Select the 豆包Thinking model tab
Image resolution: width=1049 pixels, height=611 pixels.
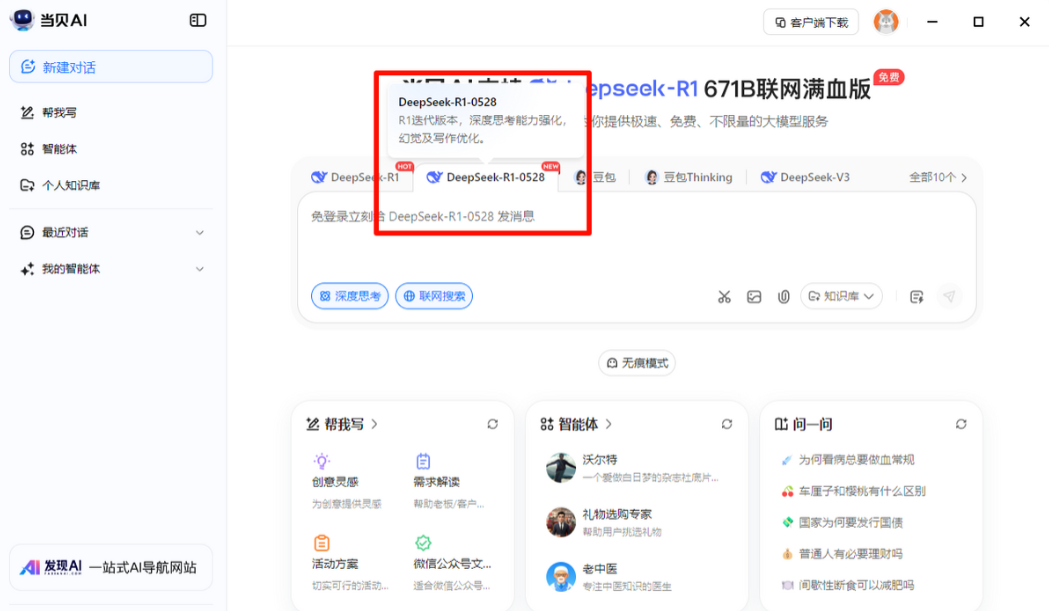[688, 177]
